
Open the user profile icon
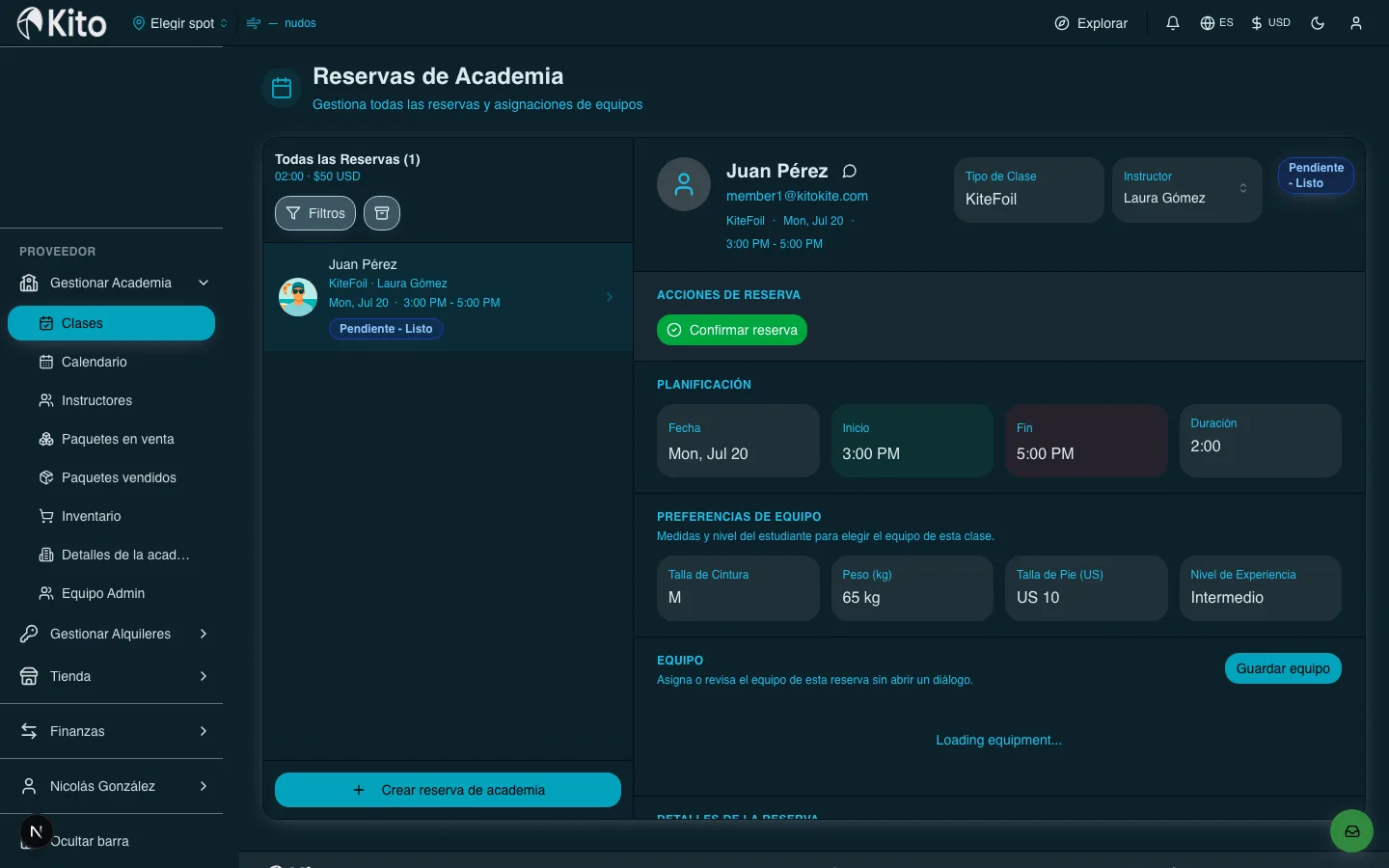(x=1356, y=23)
